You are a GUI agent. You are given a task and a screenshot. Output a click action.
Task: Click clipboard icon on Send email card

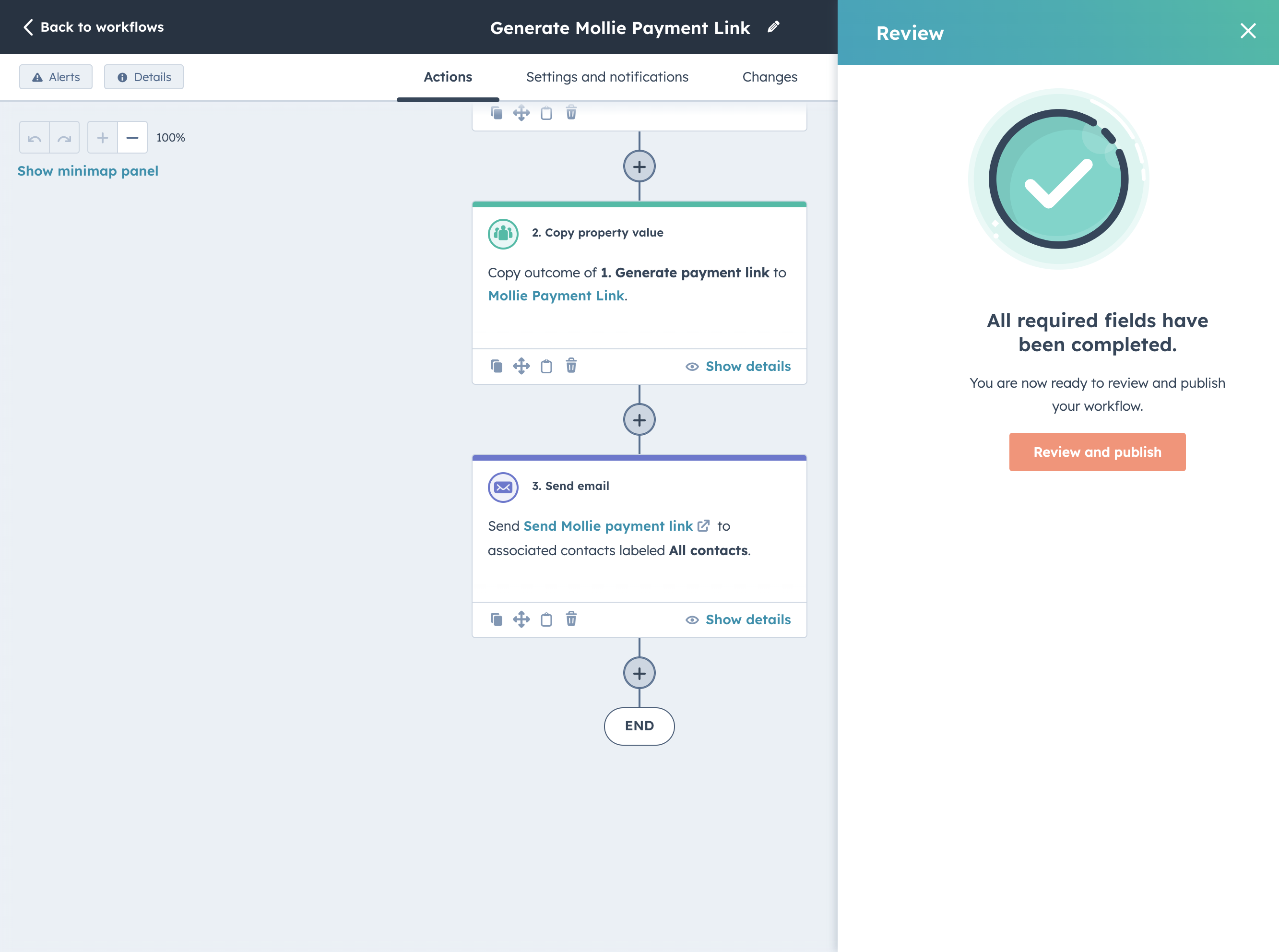[546, 619]
